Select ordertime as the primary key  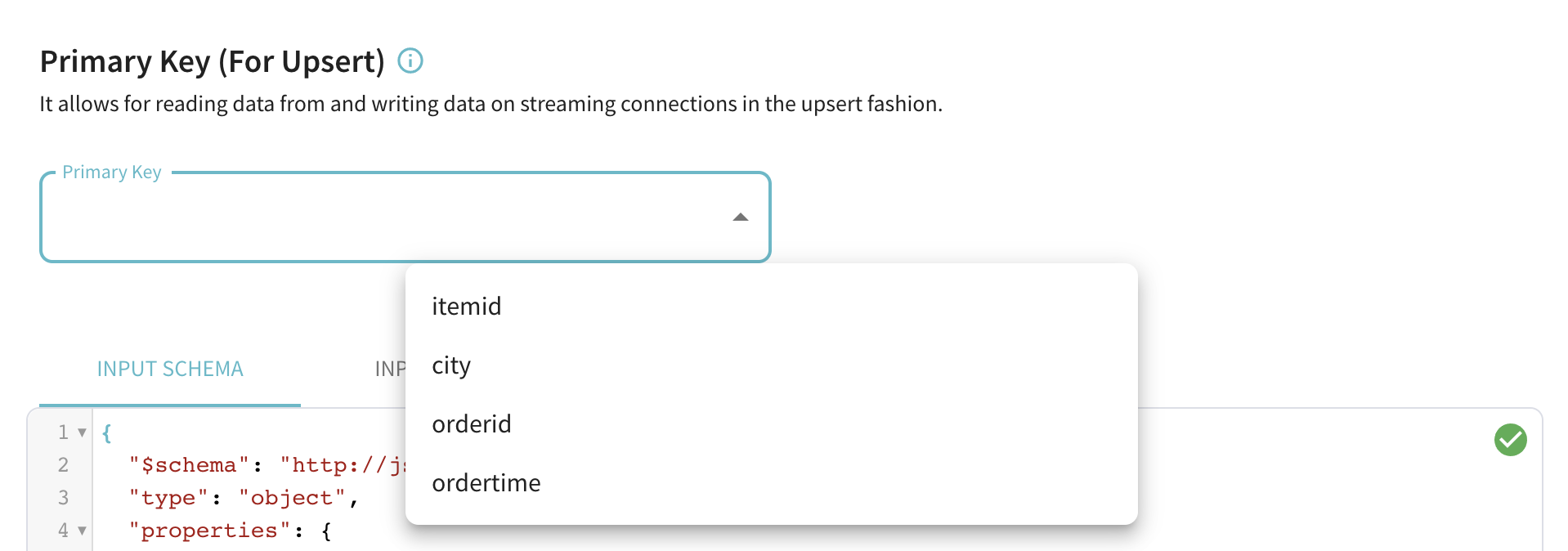click(x=486, y=482)
